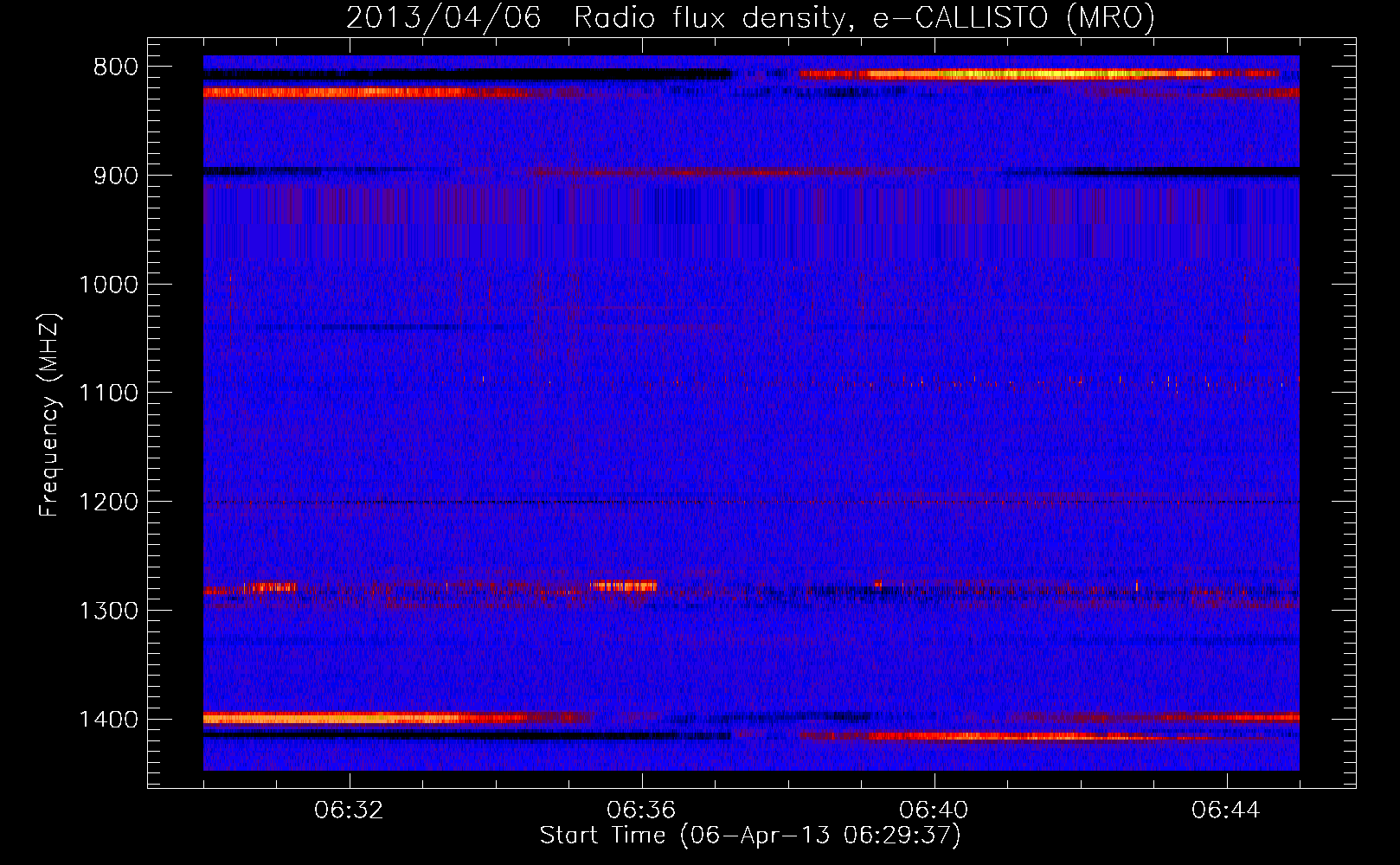
Task: Select the 1400 frequency tick label
Action: [x=108, y=720]
